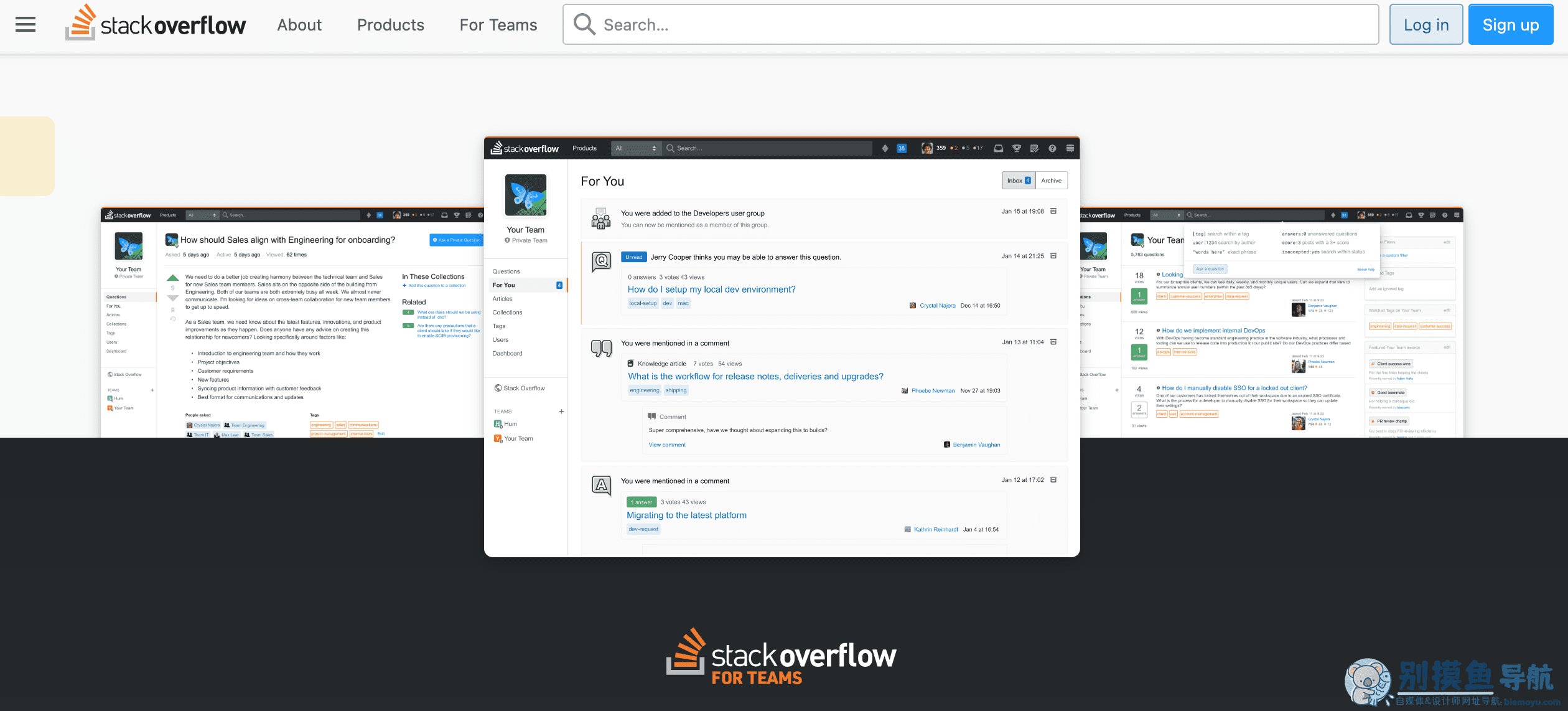Open the trophy achievements icon in center screenshot
Image resolution: width=1568 pixels, height=711 pixels.
tap(1017, 148)
